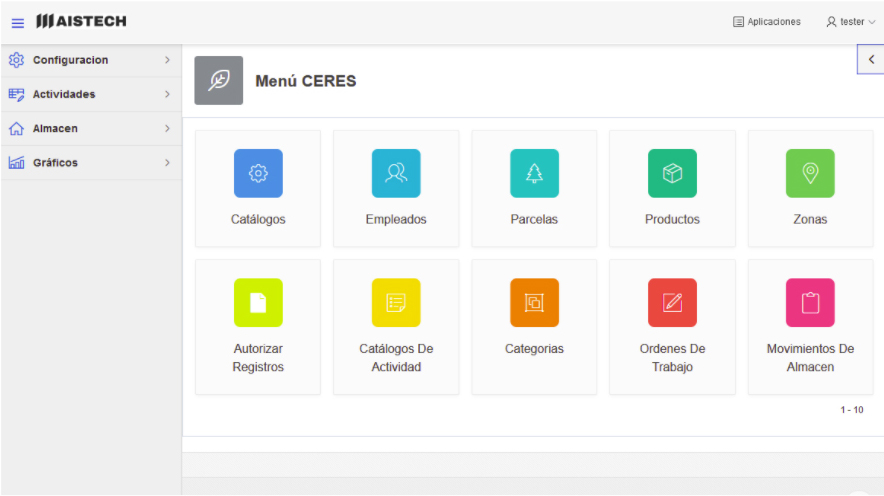Click the Parcelas card label
The image size is (884, 496).
tap(534, 219)
